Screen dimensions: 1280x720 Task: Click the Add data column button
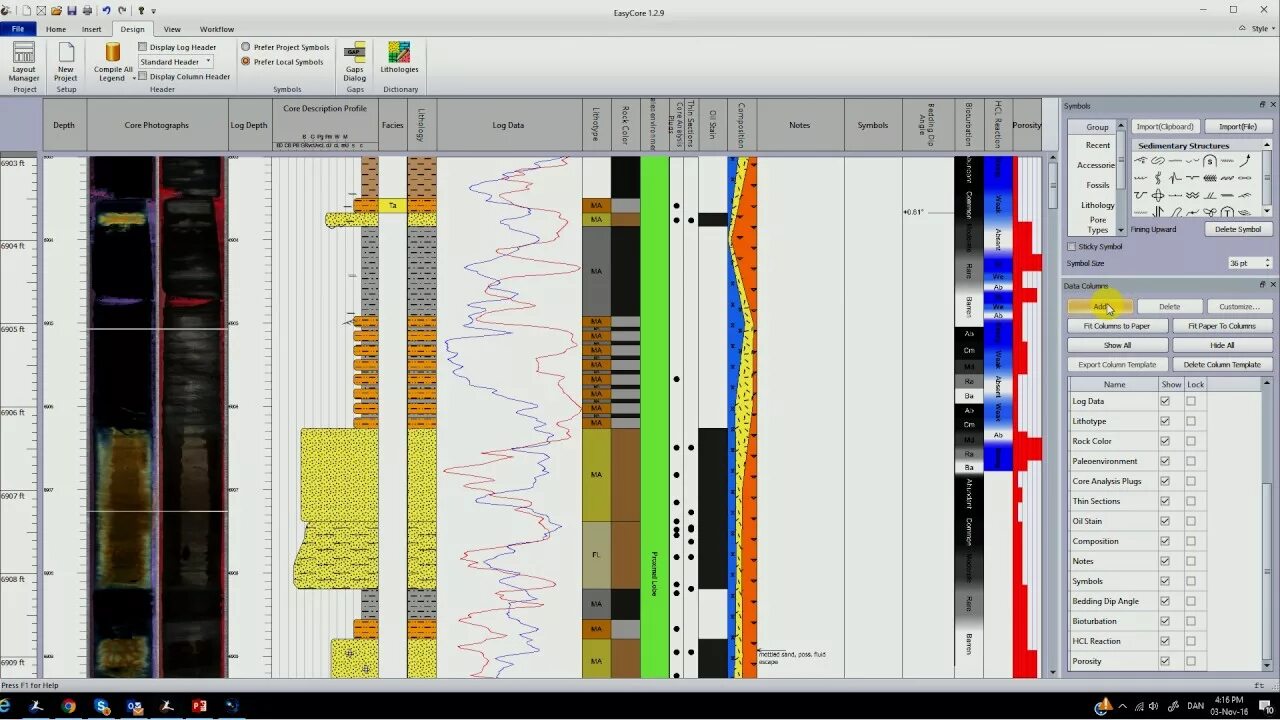(x=1100, y=306)
